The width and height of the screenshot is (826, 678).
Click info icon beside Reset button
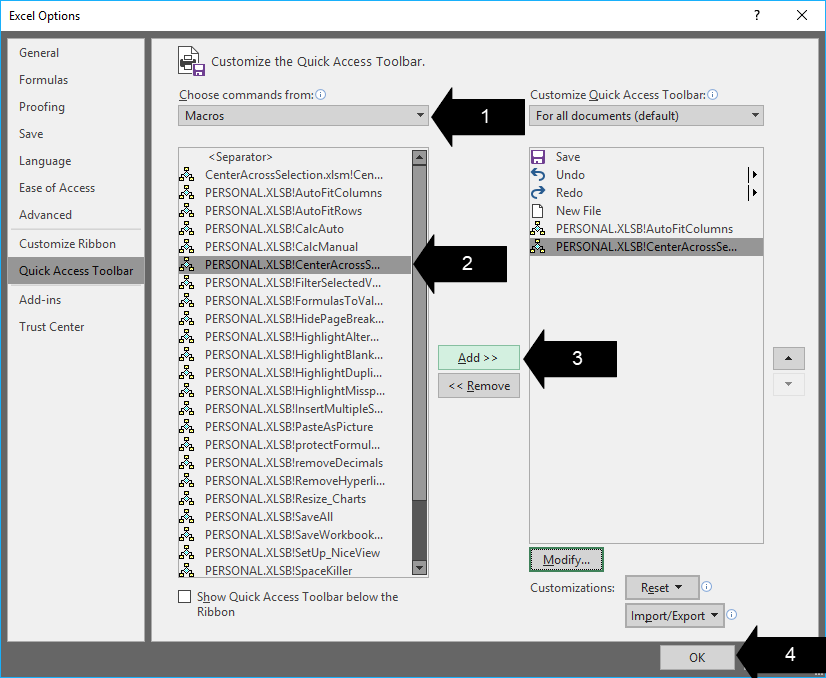(x=707, y=586)
